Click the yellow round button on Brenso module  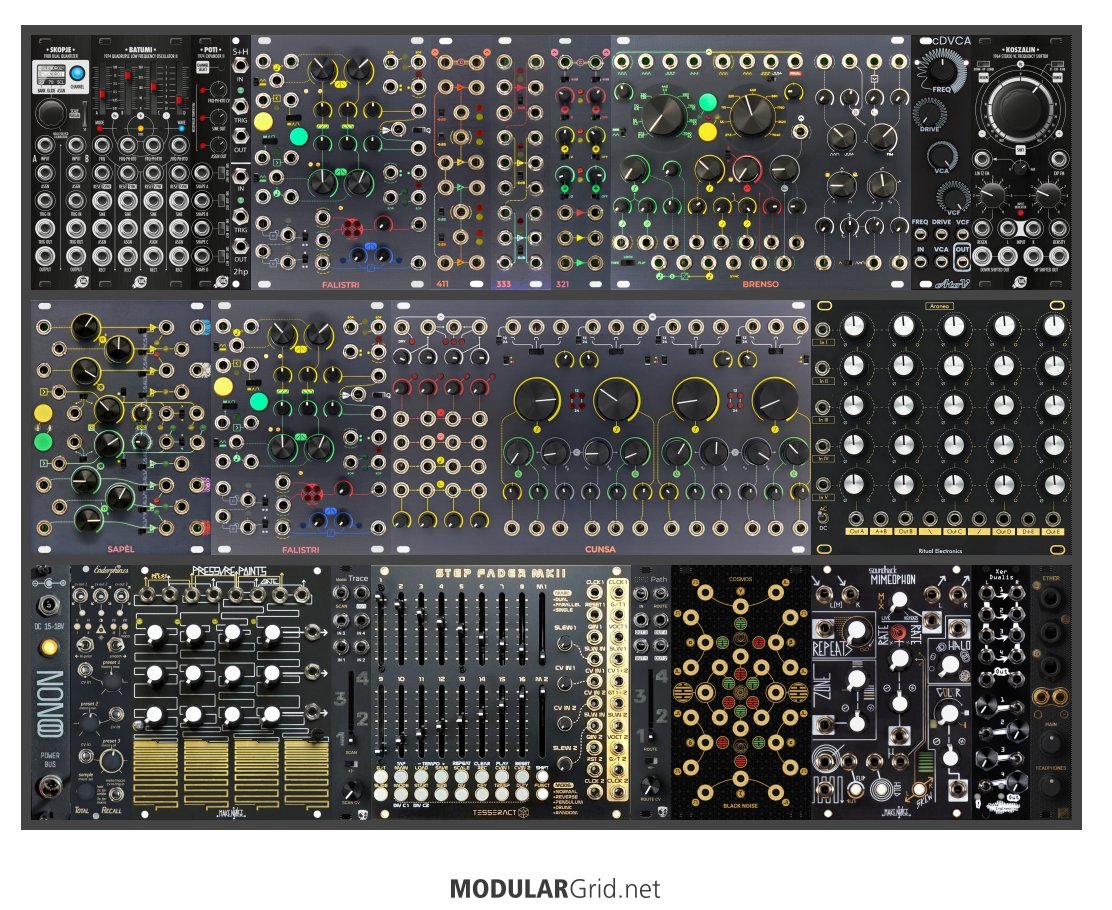707,132
